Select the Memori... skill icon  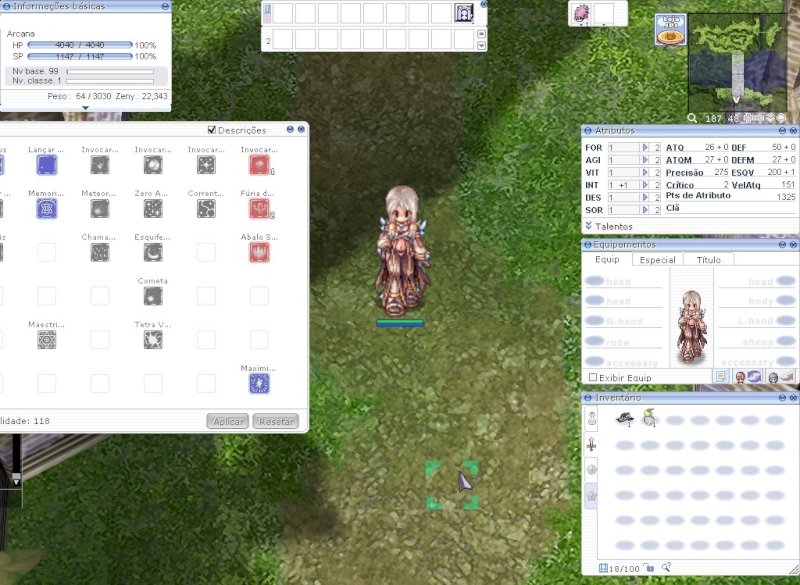(x=46, y=209)
